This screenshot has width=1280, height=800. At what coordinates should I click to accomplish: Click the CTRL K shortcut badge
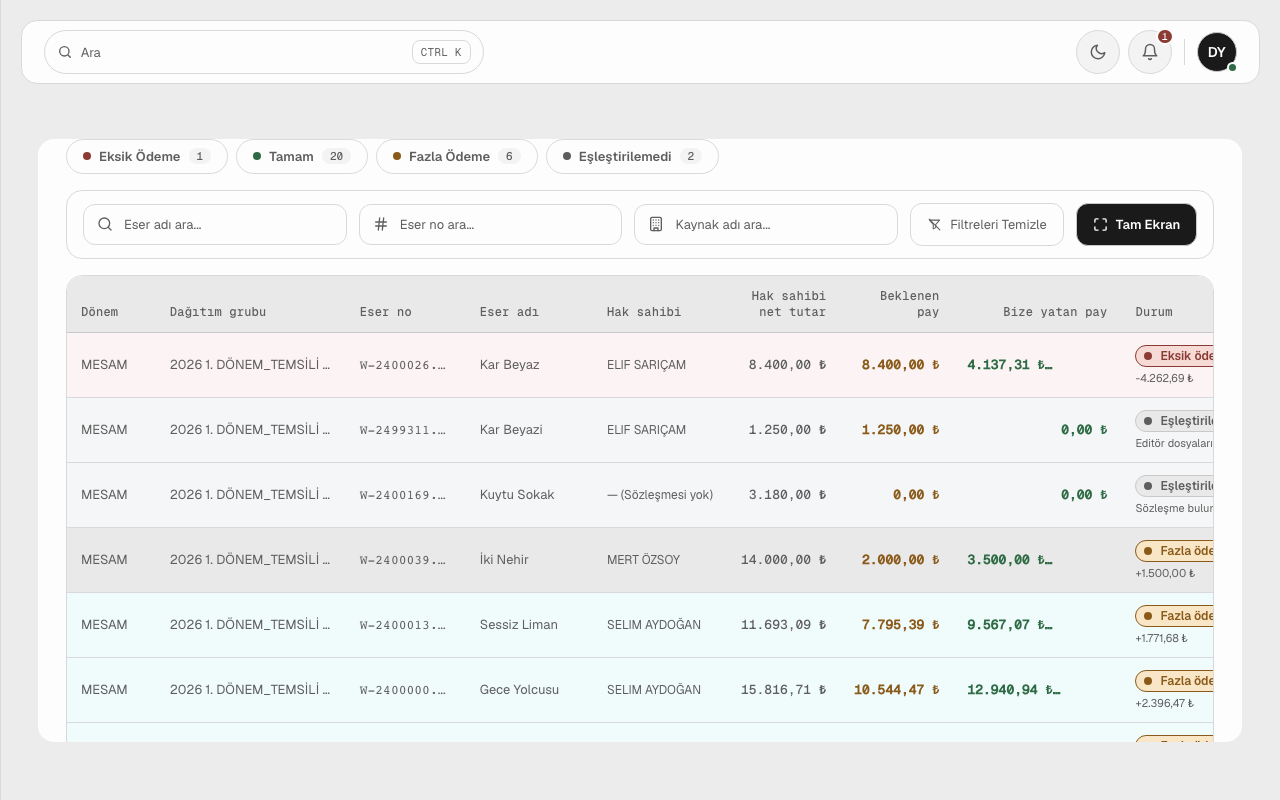[x=441, y=52]
